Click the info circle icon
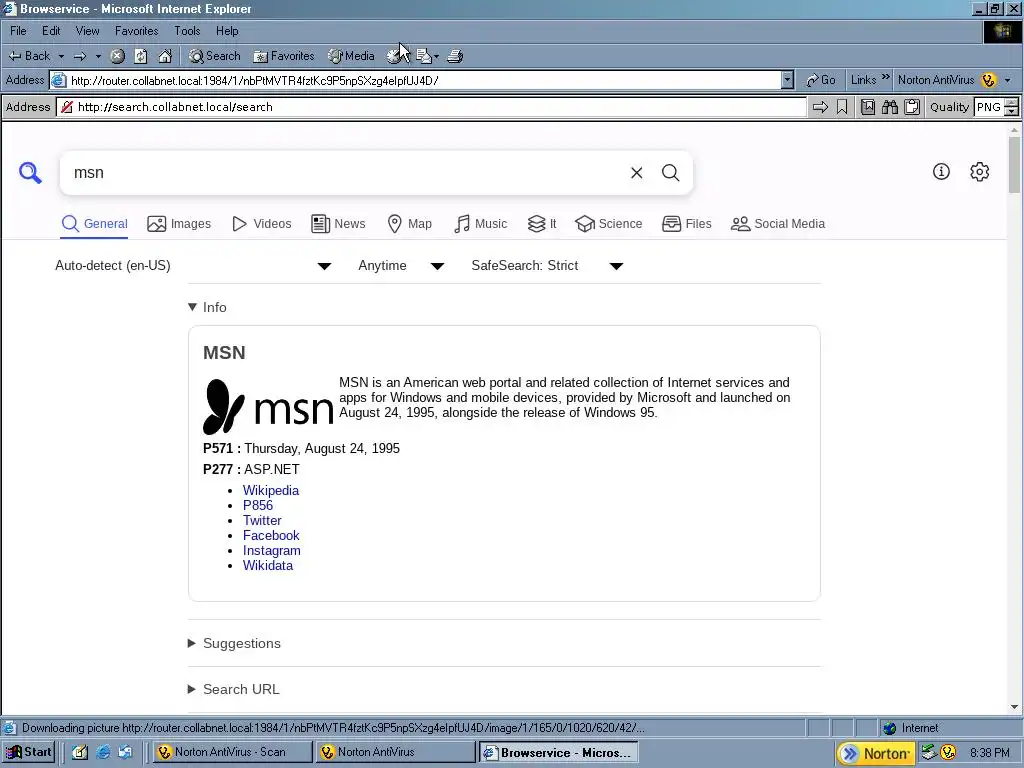This screenshot has height=768, width=1024. [x=941, y=172]
